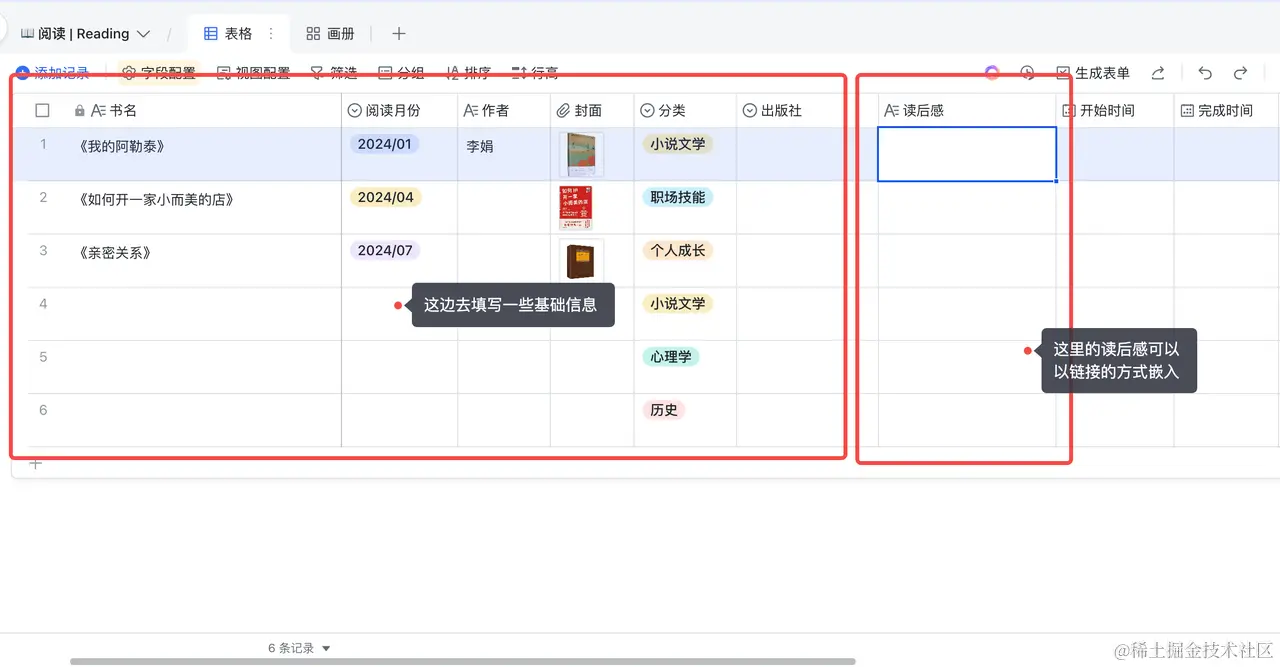Click the 生成表单 generate form button
The width and height of the screenshot is (1280, 667).
(1096, 72)
